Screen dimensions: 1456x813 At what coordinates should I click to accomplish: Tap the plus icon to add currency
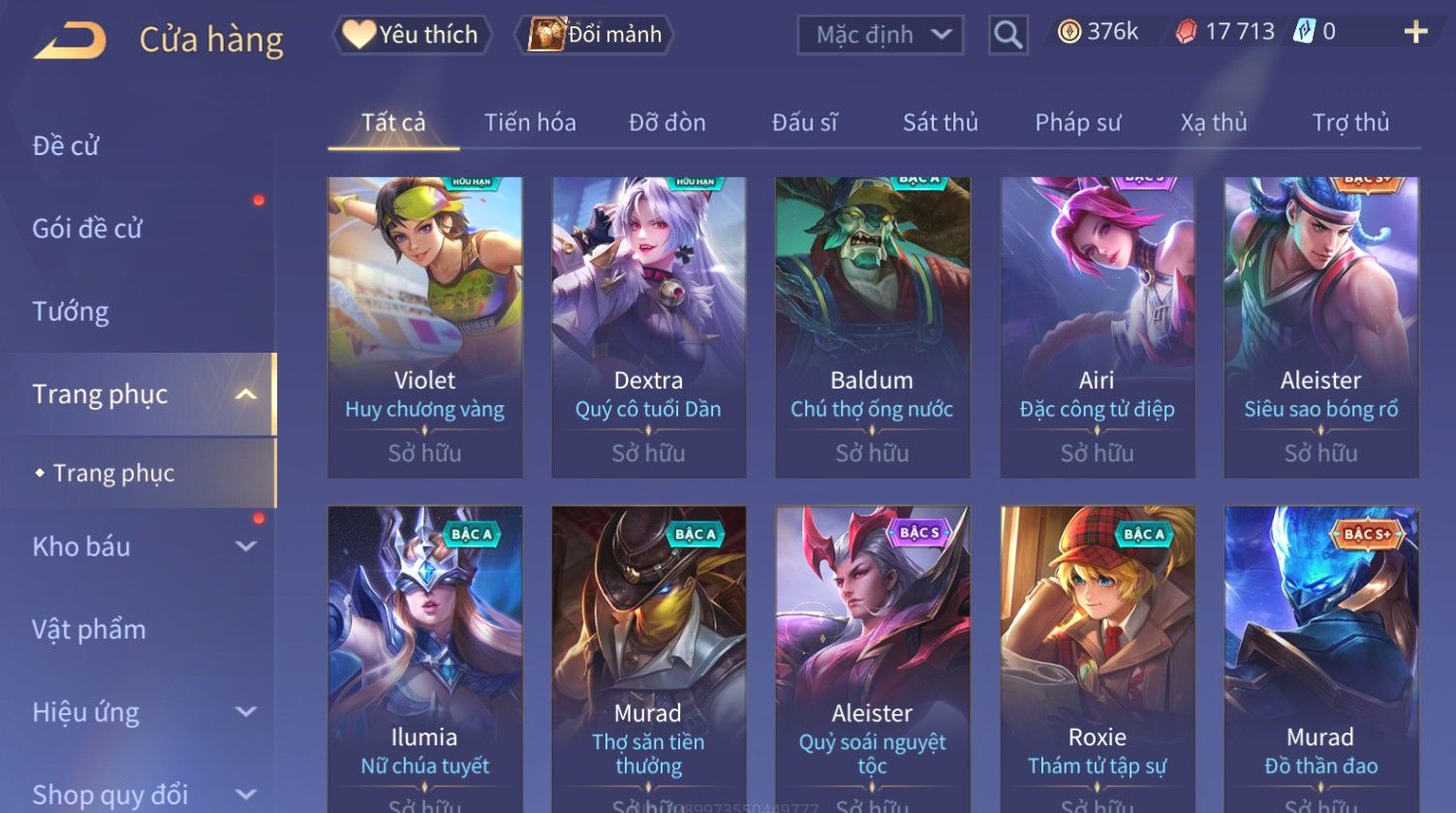pyautogui.click(x=1415, y=32)
